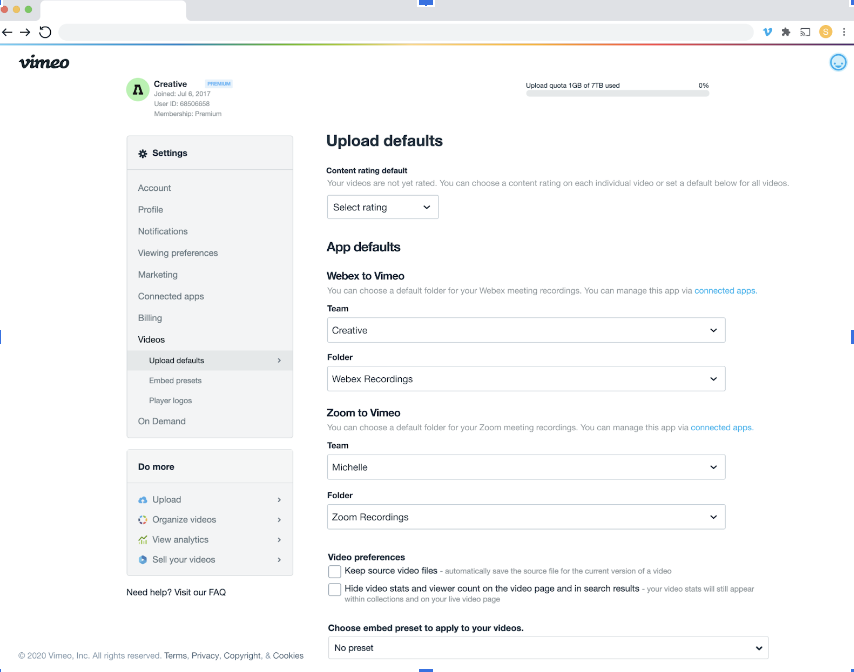Screen dimensions: 854x672
Task: Enable Keep source video files
Action: [334, 571]
